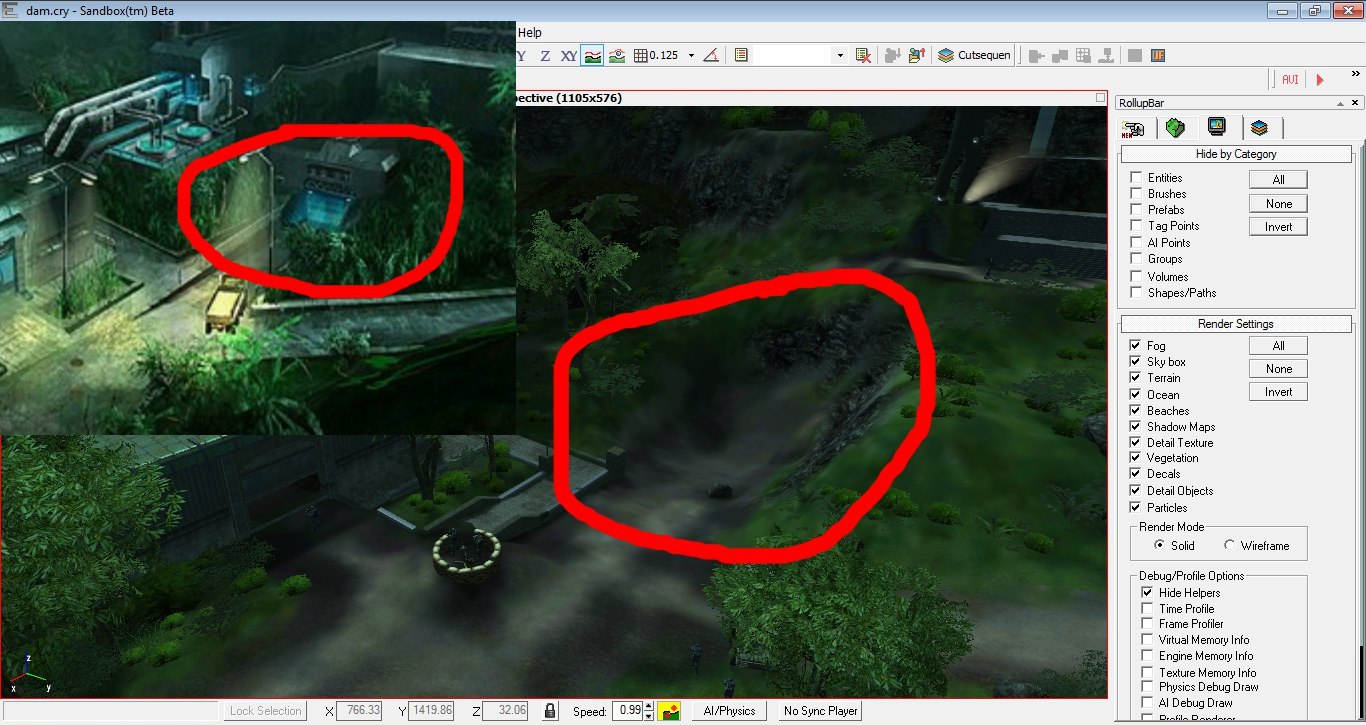This screenshot has height=725, width=1366.
Task: Enable the Frame Profiler checkbox
Action: click(x=1147, y=624)
